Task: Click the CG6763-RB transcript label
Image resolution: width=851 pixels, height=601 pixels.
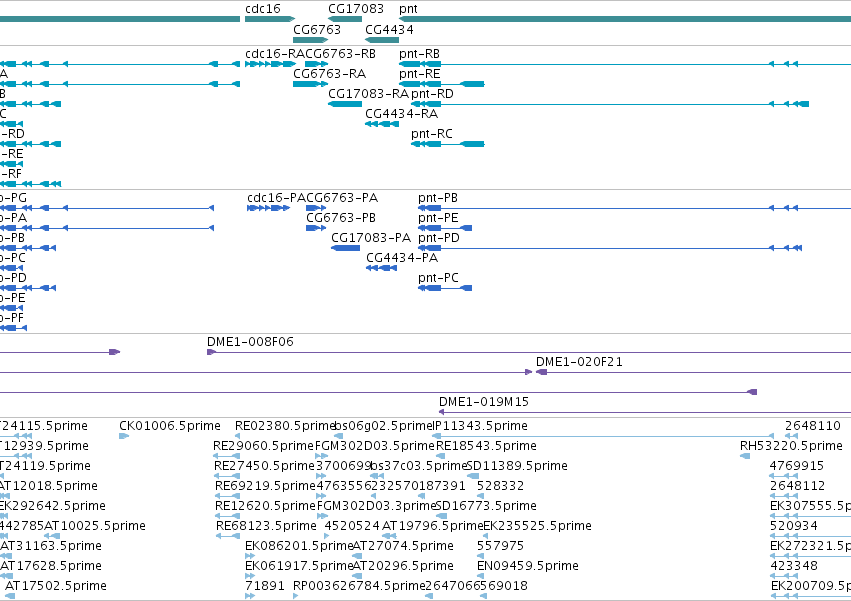Action: click(341, 54)
